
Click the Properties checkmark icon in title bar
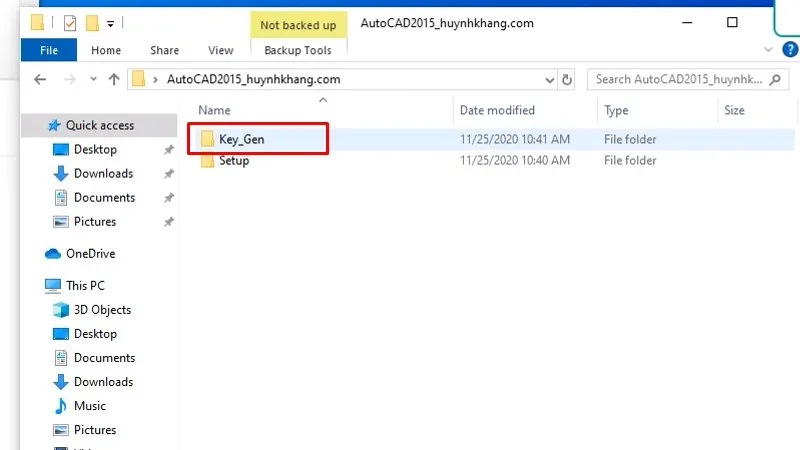(69, 22)
